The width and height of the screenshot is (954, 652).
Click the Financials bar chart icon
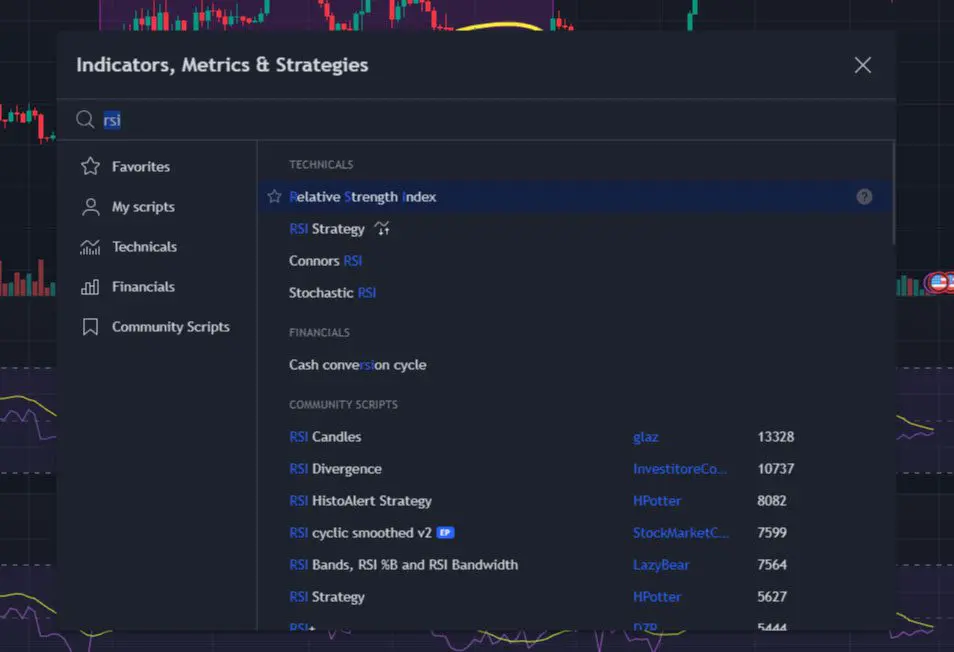click(x=90, y=287)
